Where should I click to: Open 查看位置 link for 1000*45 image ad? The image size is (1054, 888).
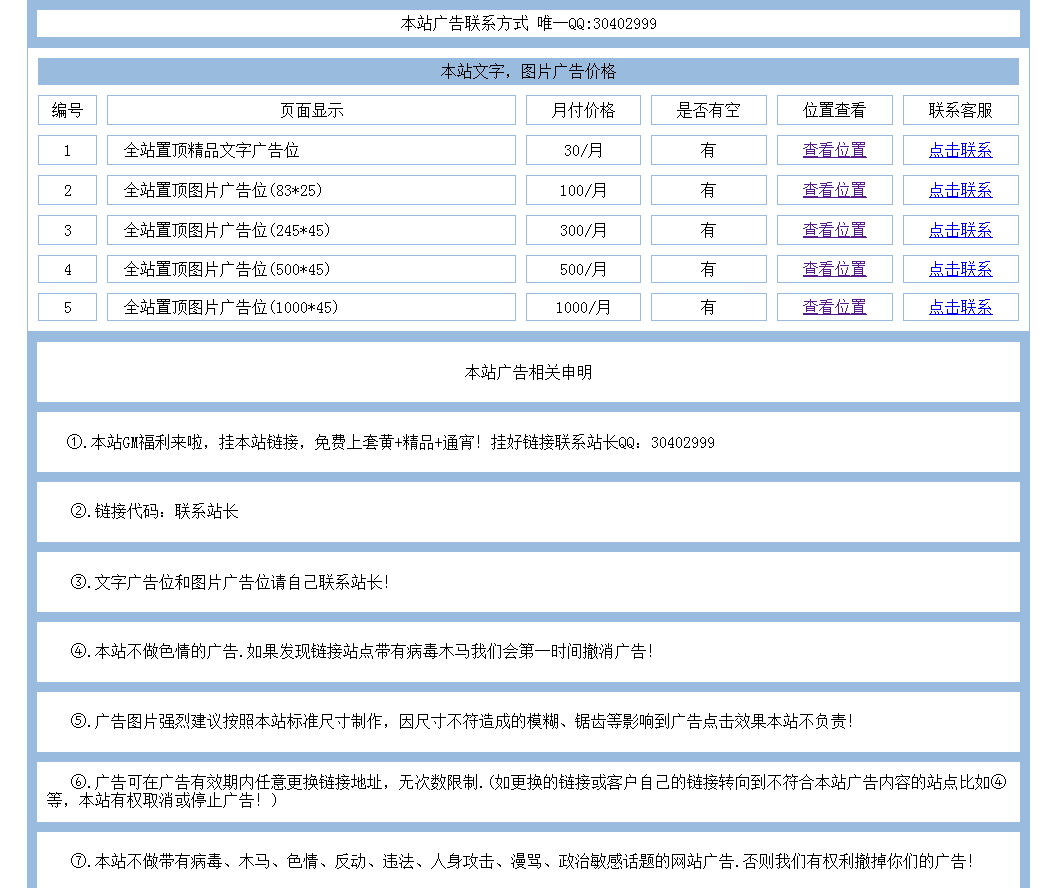coord(834,307)
